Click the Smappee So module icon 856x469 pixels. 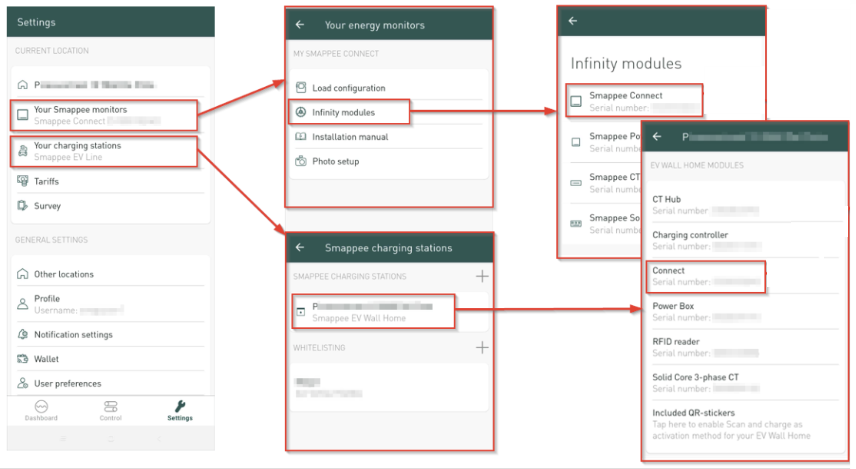(x=576, y=223)
